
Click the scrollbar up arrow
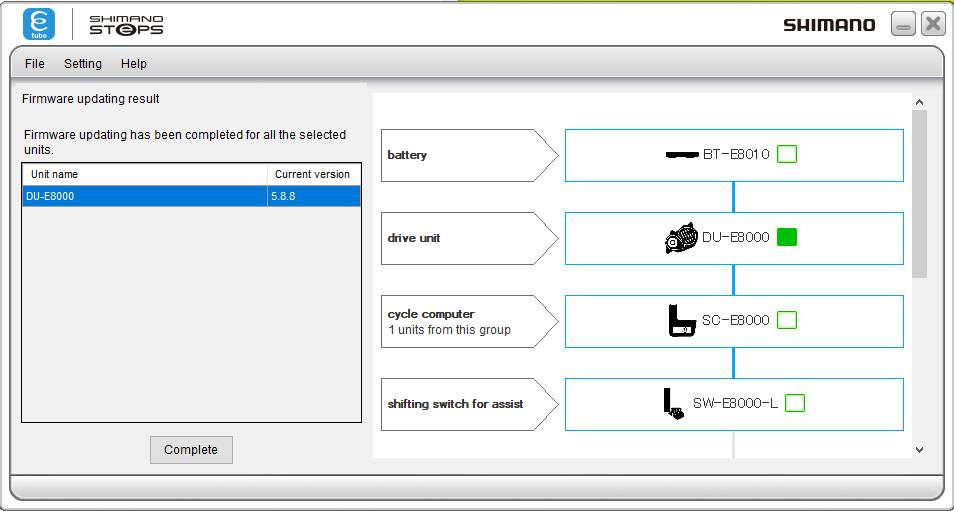[x=919, y=103]
